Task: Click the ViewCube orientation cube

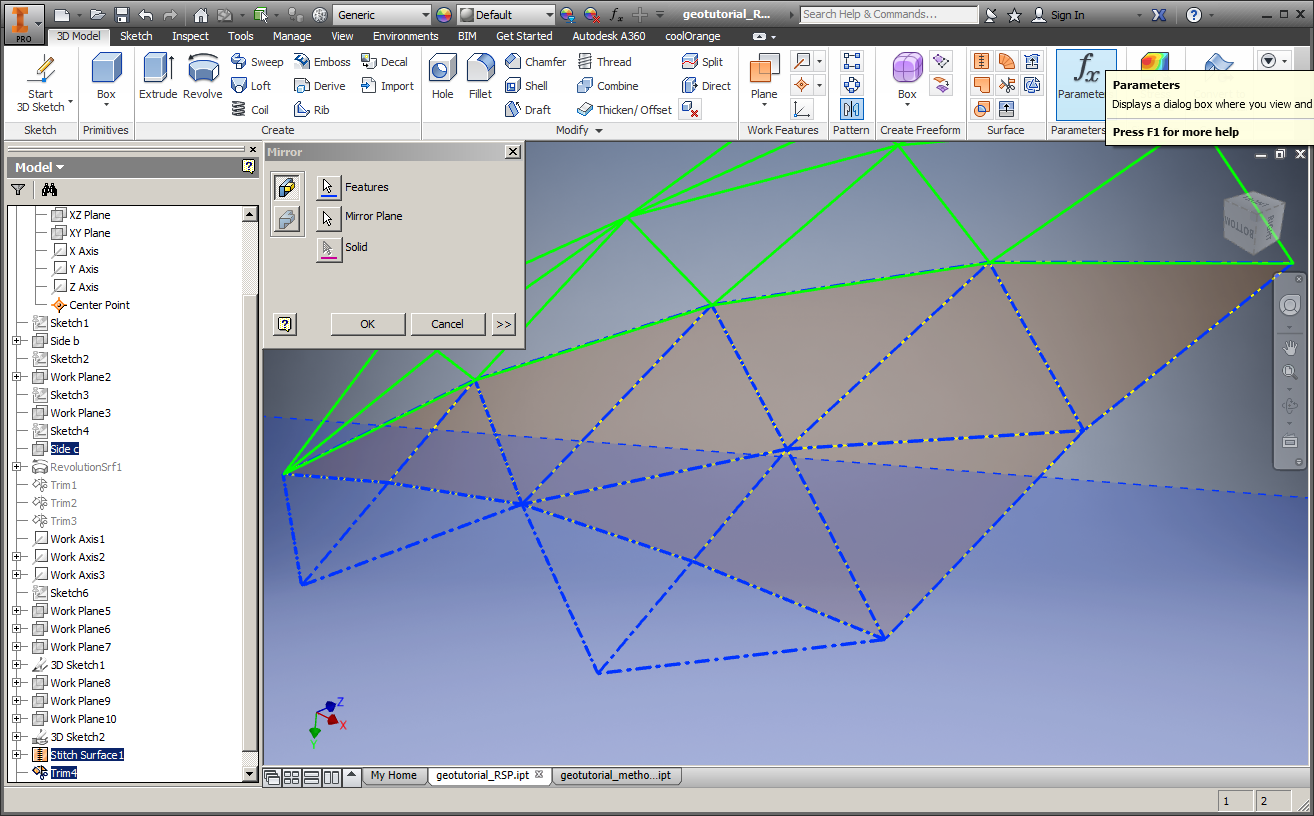Action: click(1253, 222)
